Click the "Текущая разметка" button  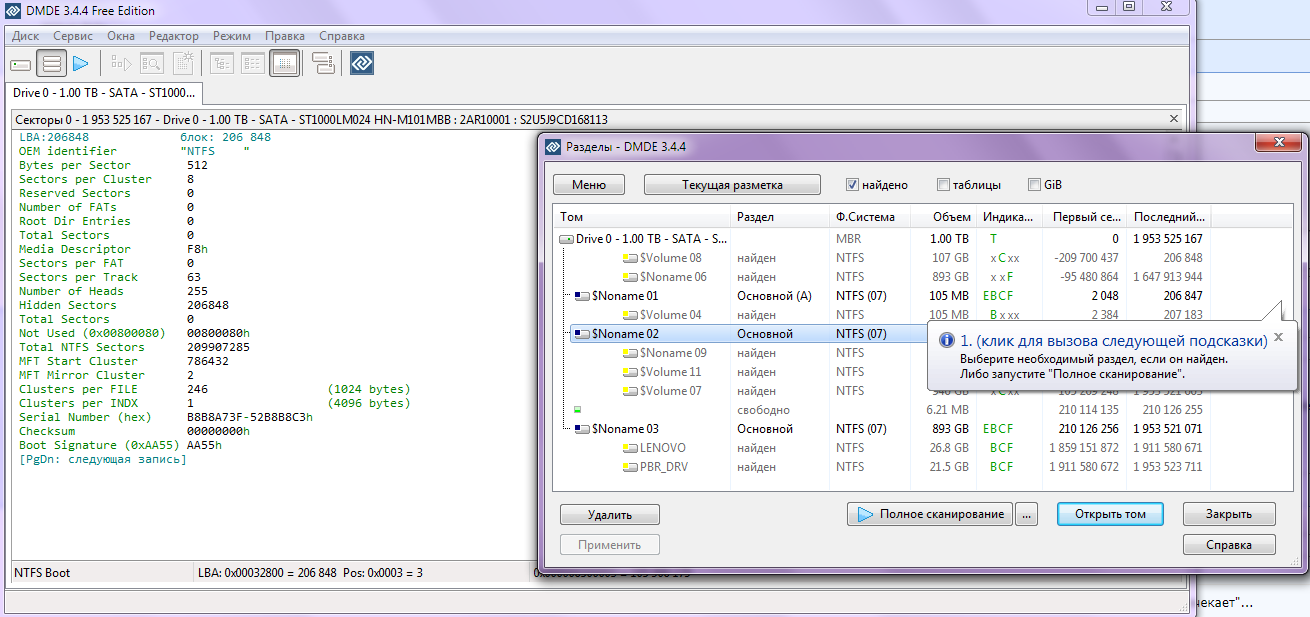pos(732,185)
